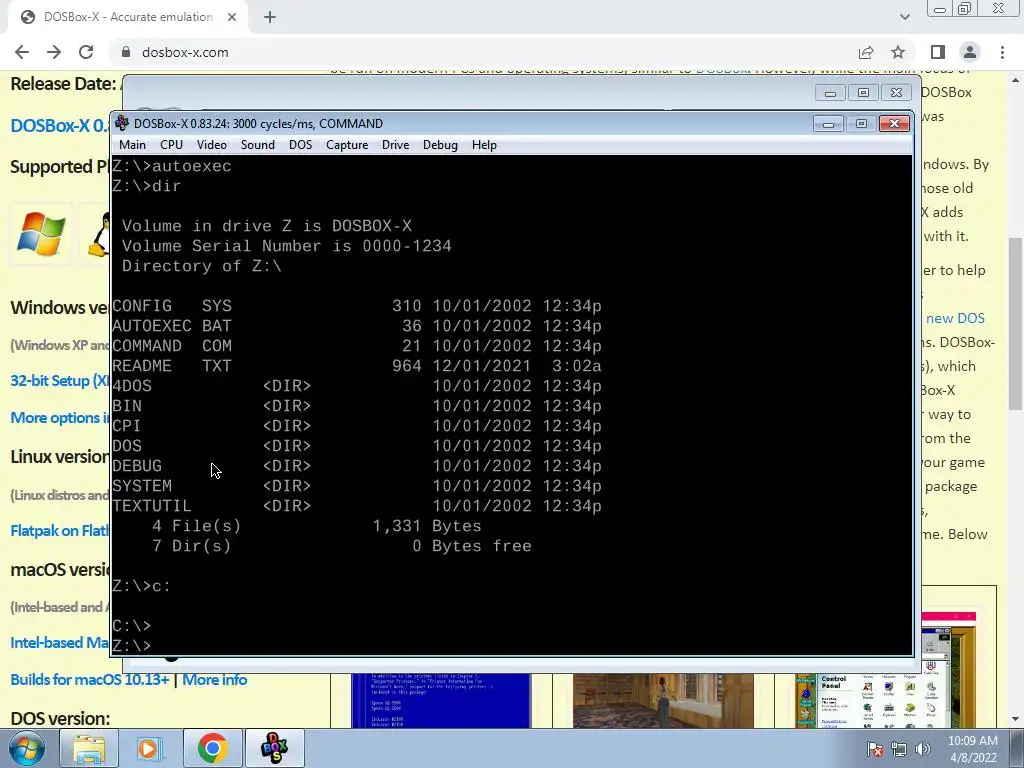
Task: Switch to DOSBox-X taskbar icon
Action: point(274,748)
